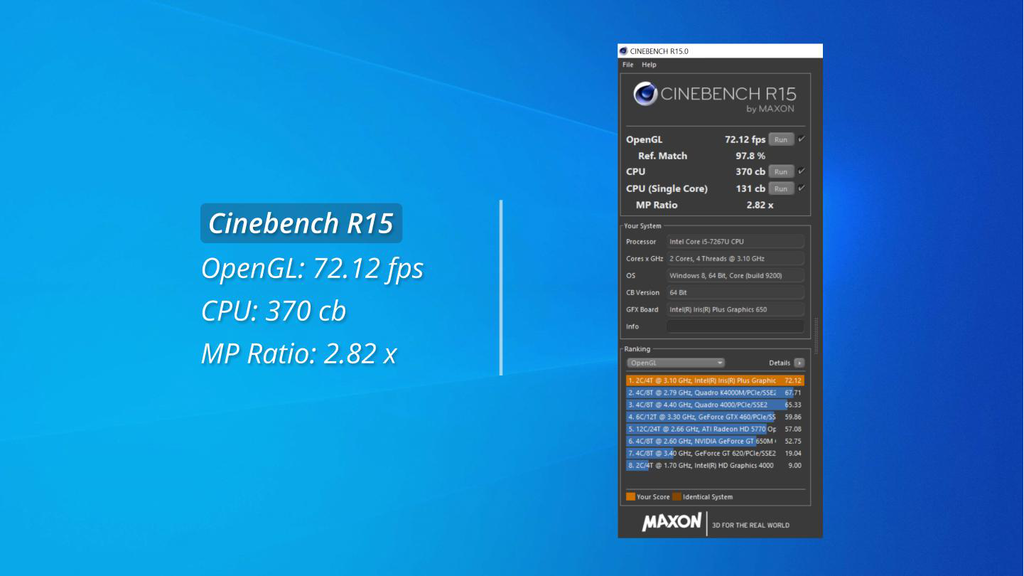Select ranking row 2 Quadro K4000M
The image size is (1024, 576).
point(715,393)
